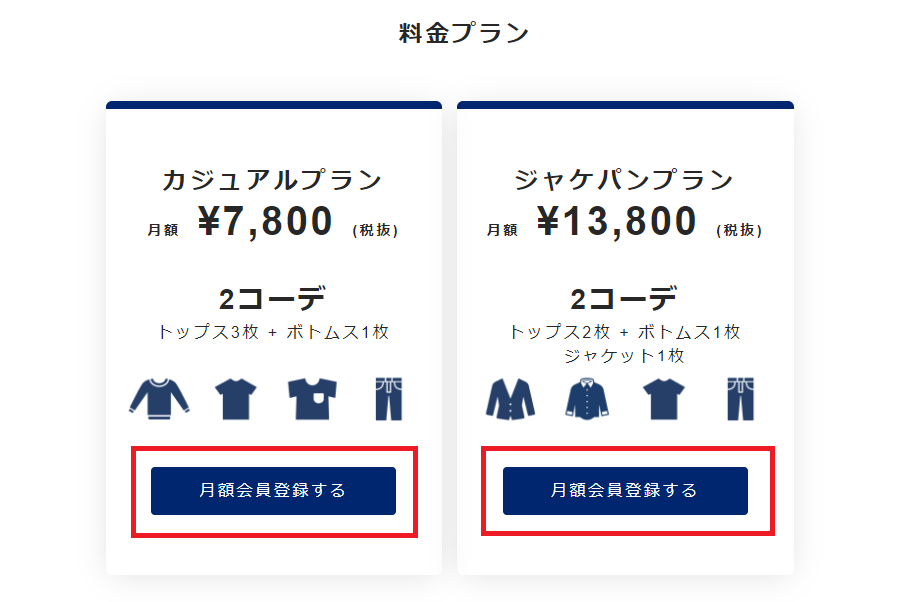Click the カジュアルプラン heading
921x602 pixels.
pos(273,180)
